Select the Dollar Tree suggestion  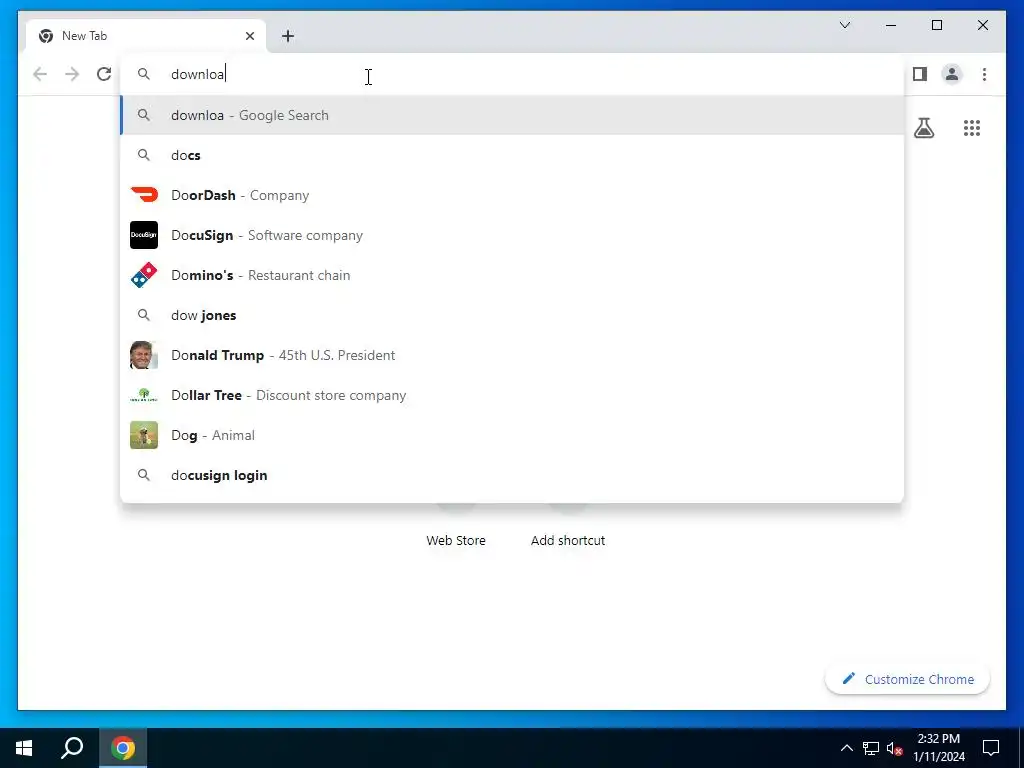coord(512,395)
